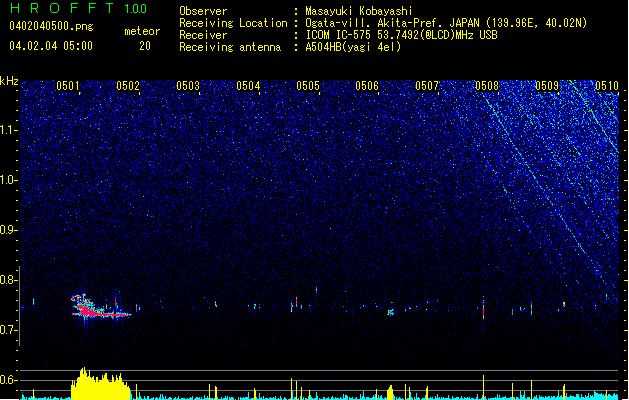This screenshot has height=400, width=629.
Task: Click the antenna A504HB(yagi 4el) text
Action: click(x=353, y=47)
